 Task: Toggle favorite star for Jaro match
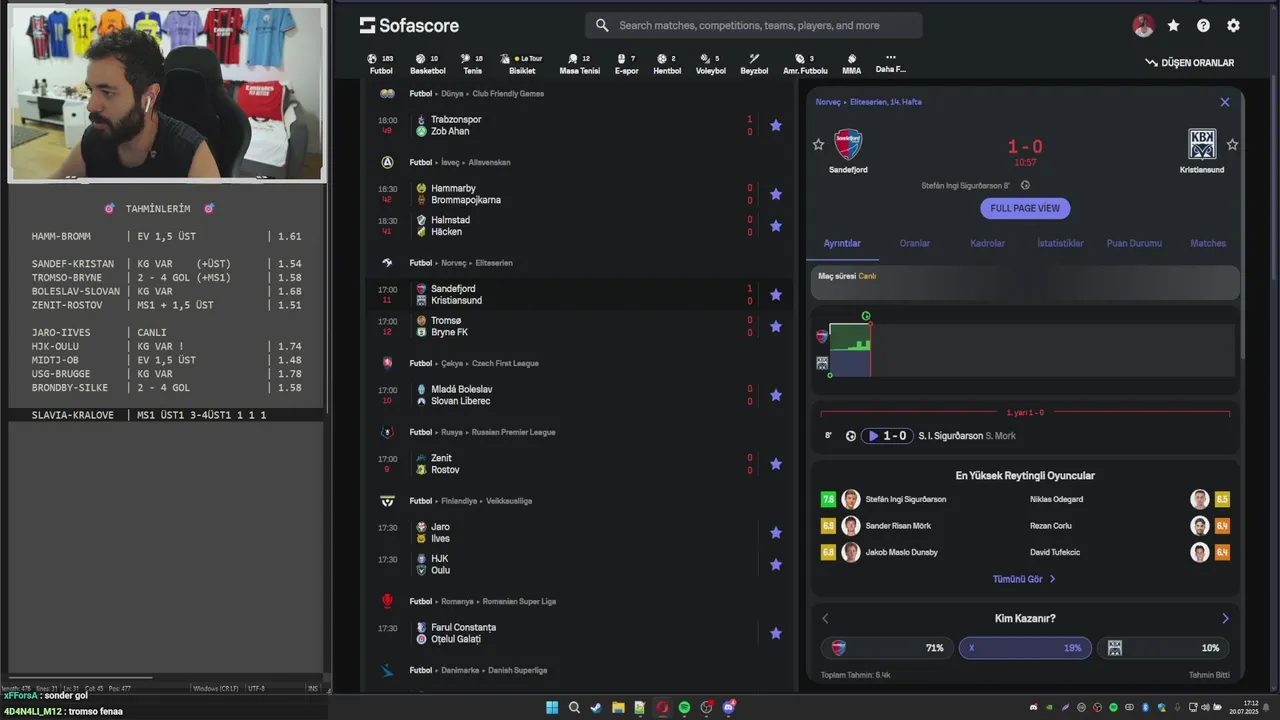point(776,533)
